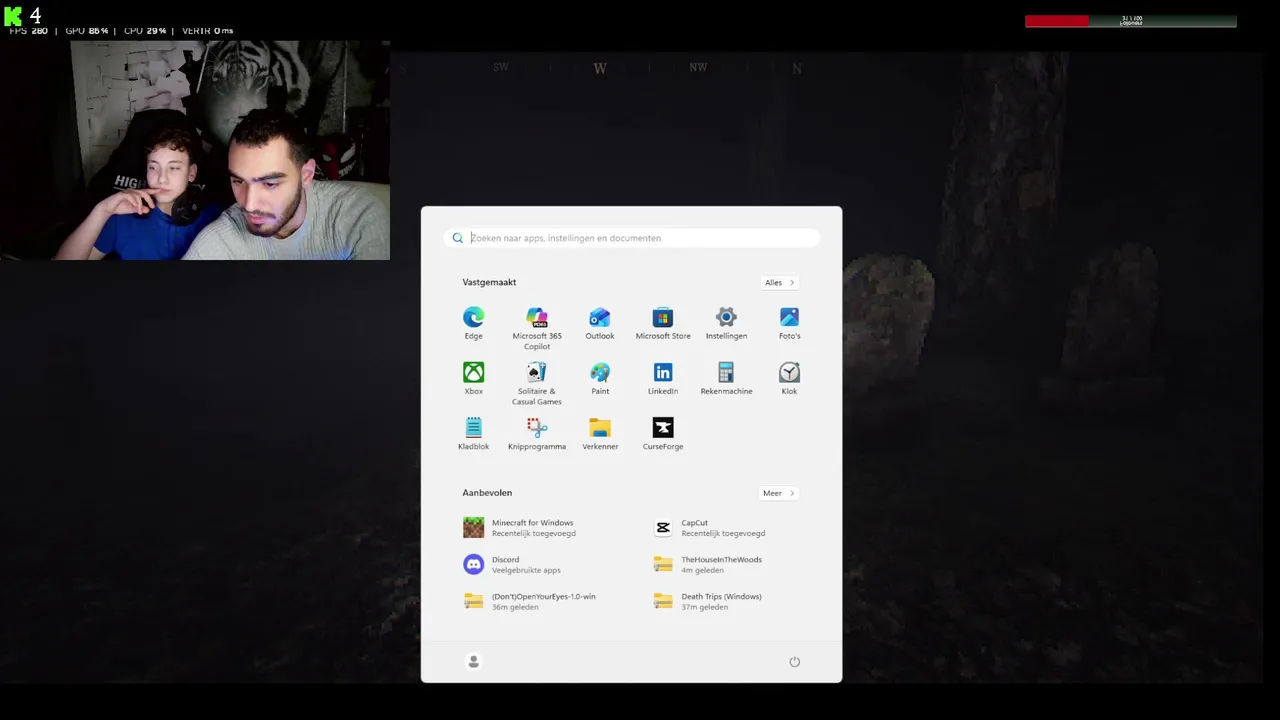
Task: Click the streamers' webcam overlay
Action: click(195, 150)
